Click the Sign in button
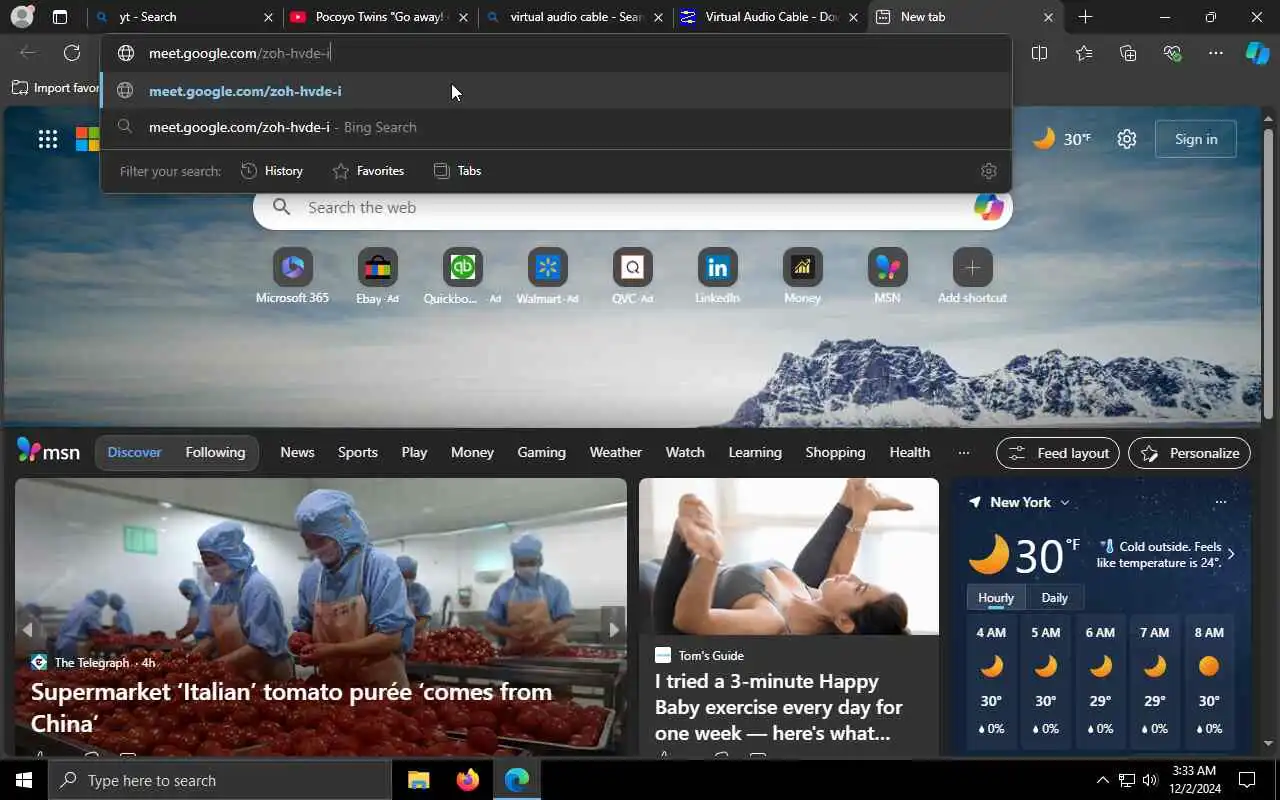1280x800 pixels. [1196, 139]
